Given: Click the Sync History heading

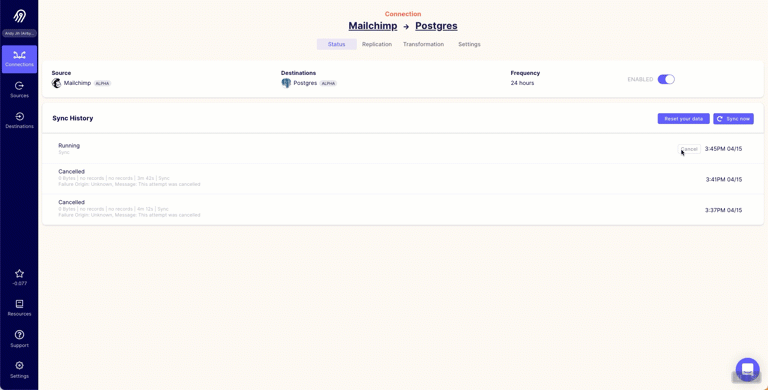Looking at the screenshot, I should 72,119.
